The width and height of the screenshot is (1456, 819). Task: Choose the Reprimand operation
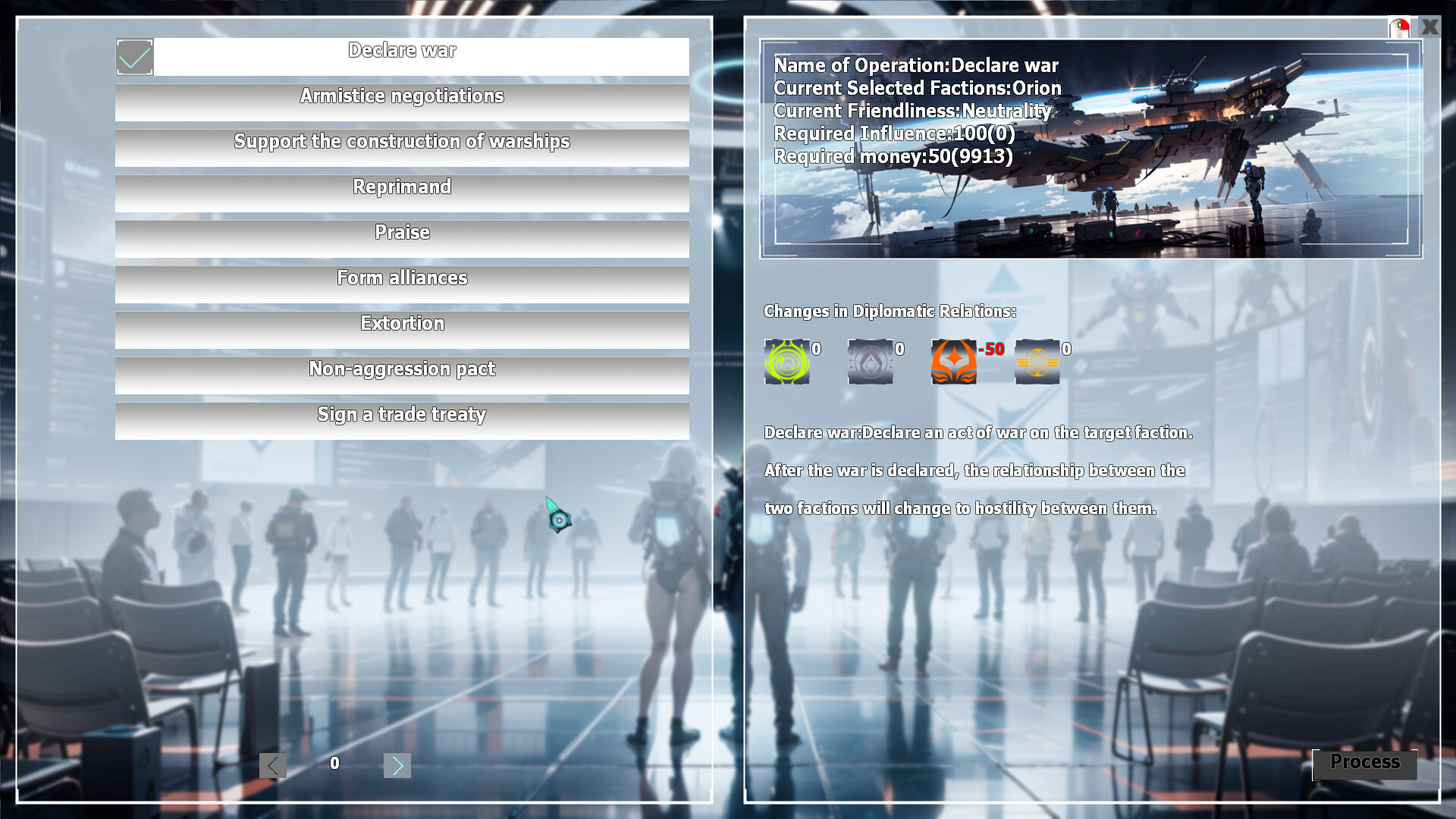(402, 193)
